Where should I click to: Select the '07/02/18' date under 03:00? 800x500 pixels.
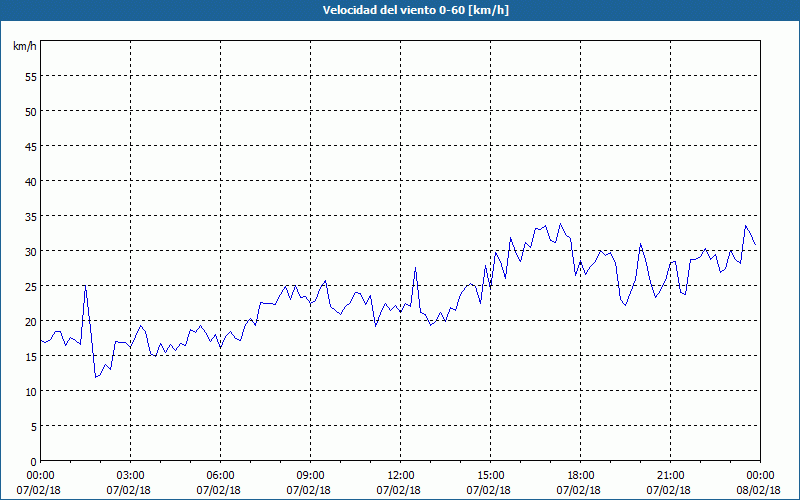pos(129,490)
